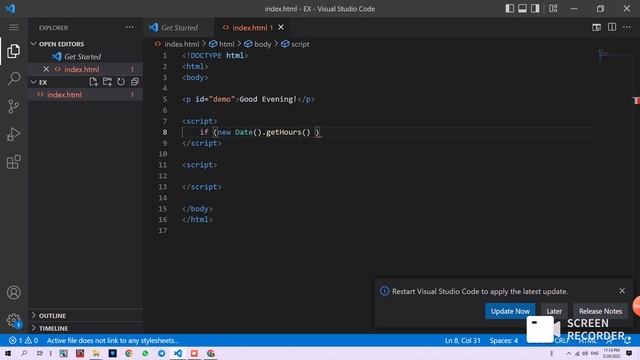
Task: Open Windows taskbar search
Action: (24, 353)
